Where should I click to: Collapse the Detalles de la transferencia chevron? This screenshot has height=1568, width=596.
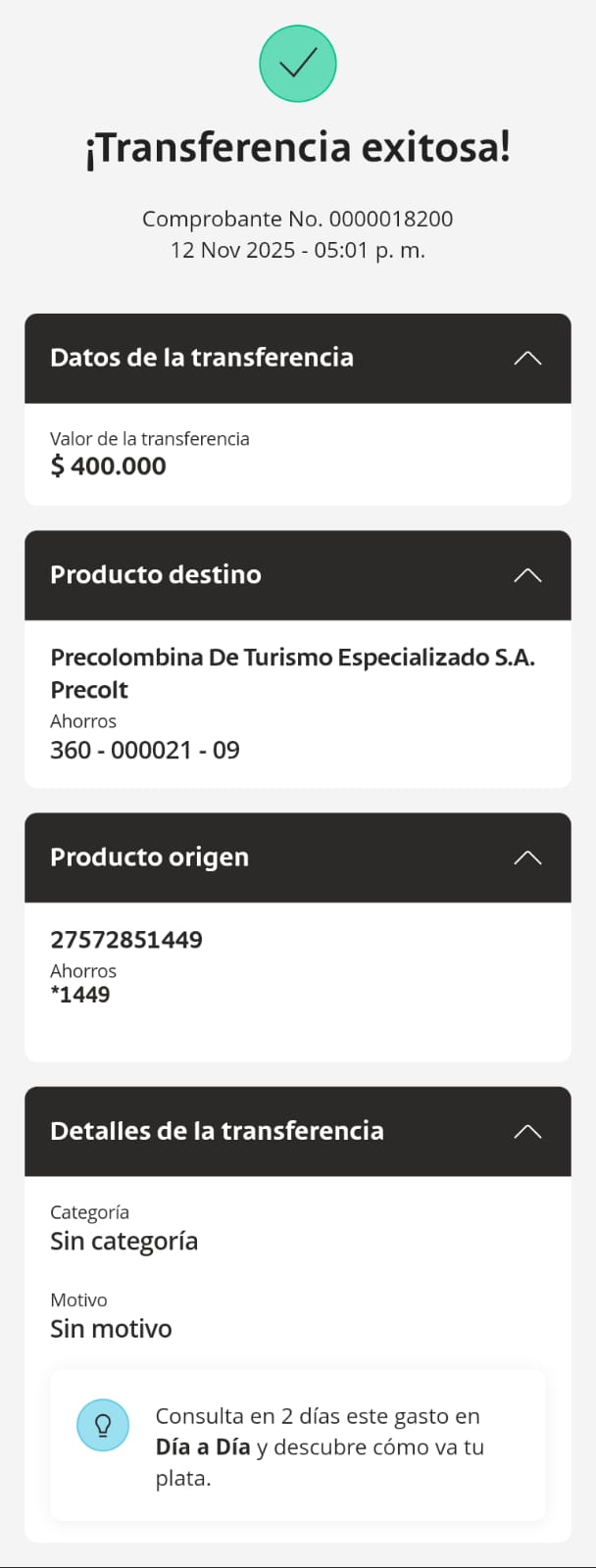(x=527, y=1131)
